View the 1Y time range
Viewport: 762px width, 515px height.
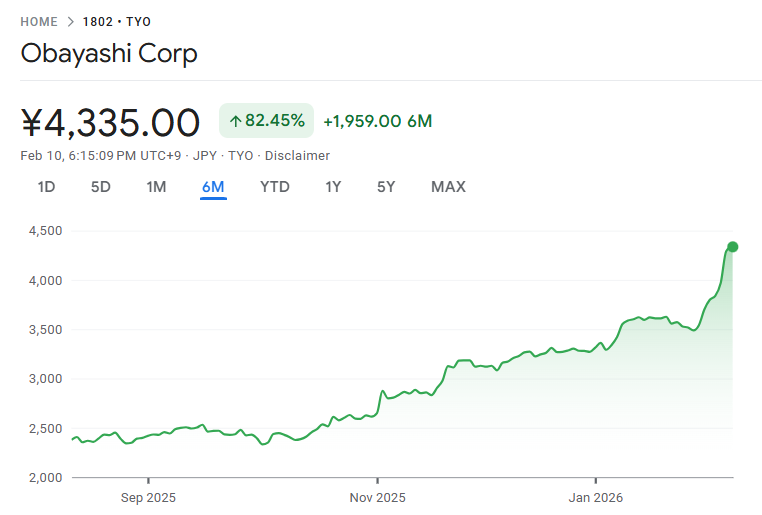coord(333,187)
